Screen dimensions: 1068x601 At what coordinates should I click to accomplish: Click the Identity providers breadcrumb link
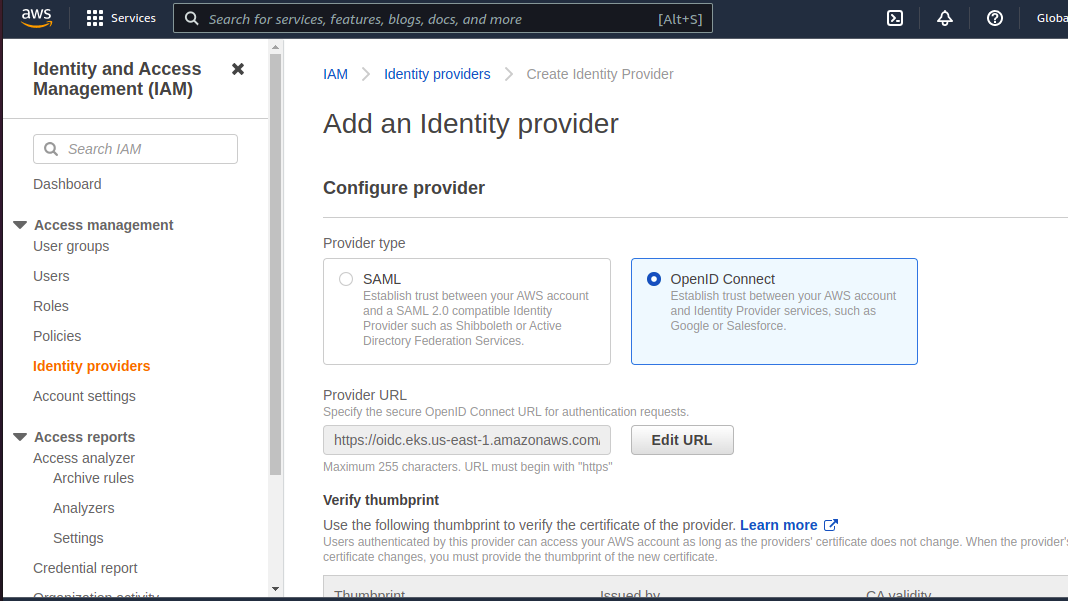(437, 74)
